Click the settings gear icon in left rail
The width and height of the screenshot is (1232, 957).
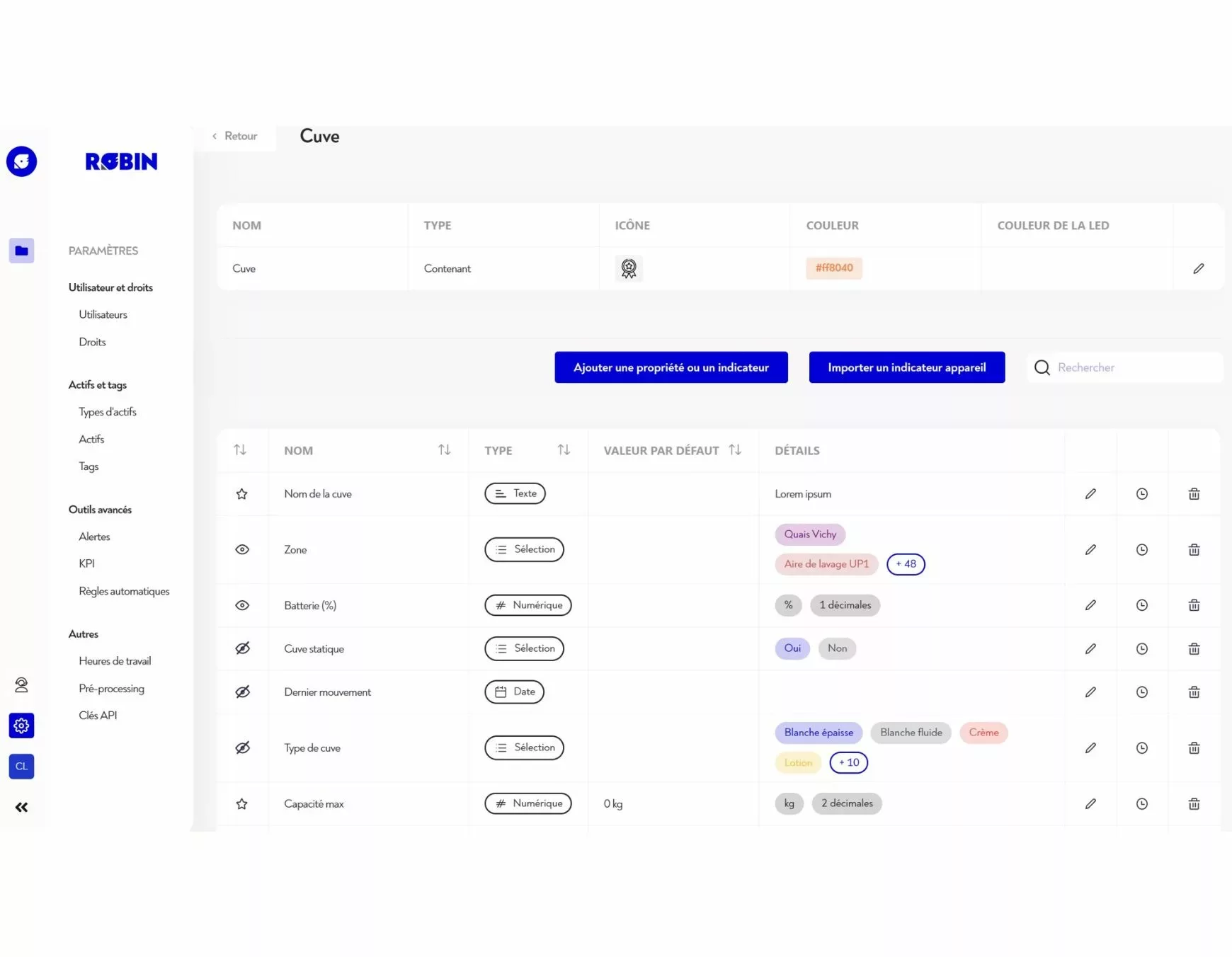[x=21, y=726]
